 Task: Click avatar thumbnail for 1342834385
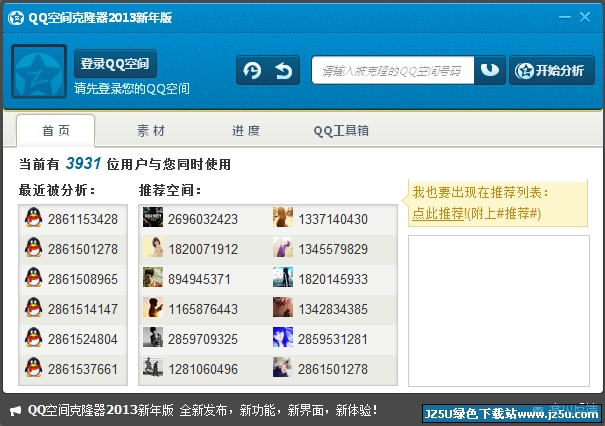[283, 308]
